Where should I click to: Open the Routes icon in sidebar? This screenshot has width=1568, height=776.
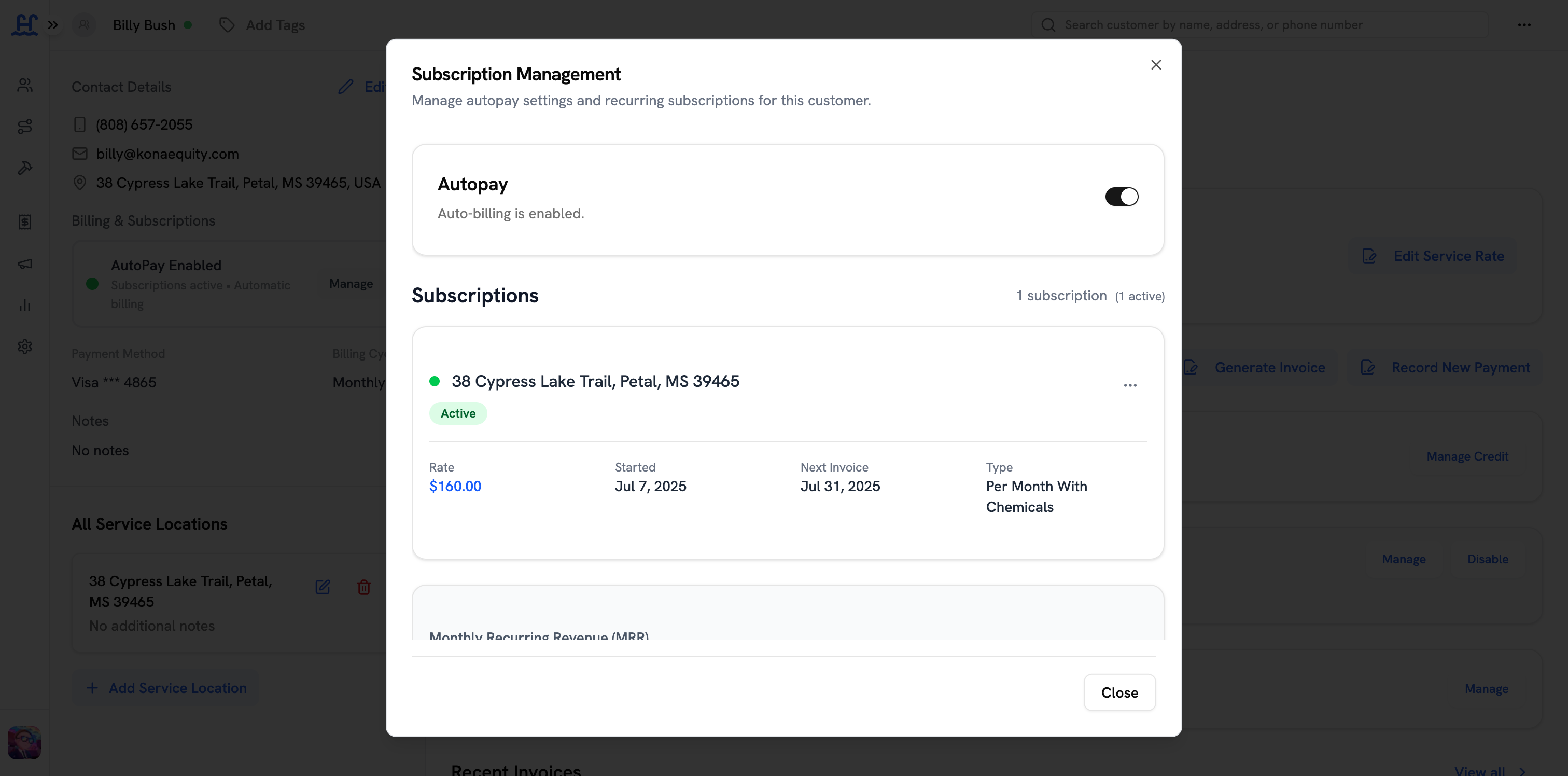[x=25, y=126]
